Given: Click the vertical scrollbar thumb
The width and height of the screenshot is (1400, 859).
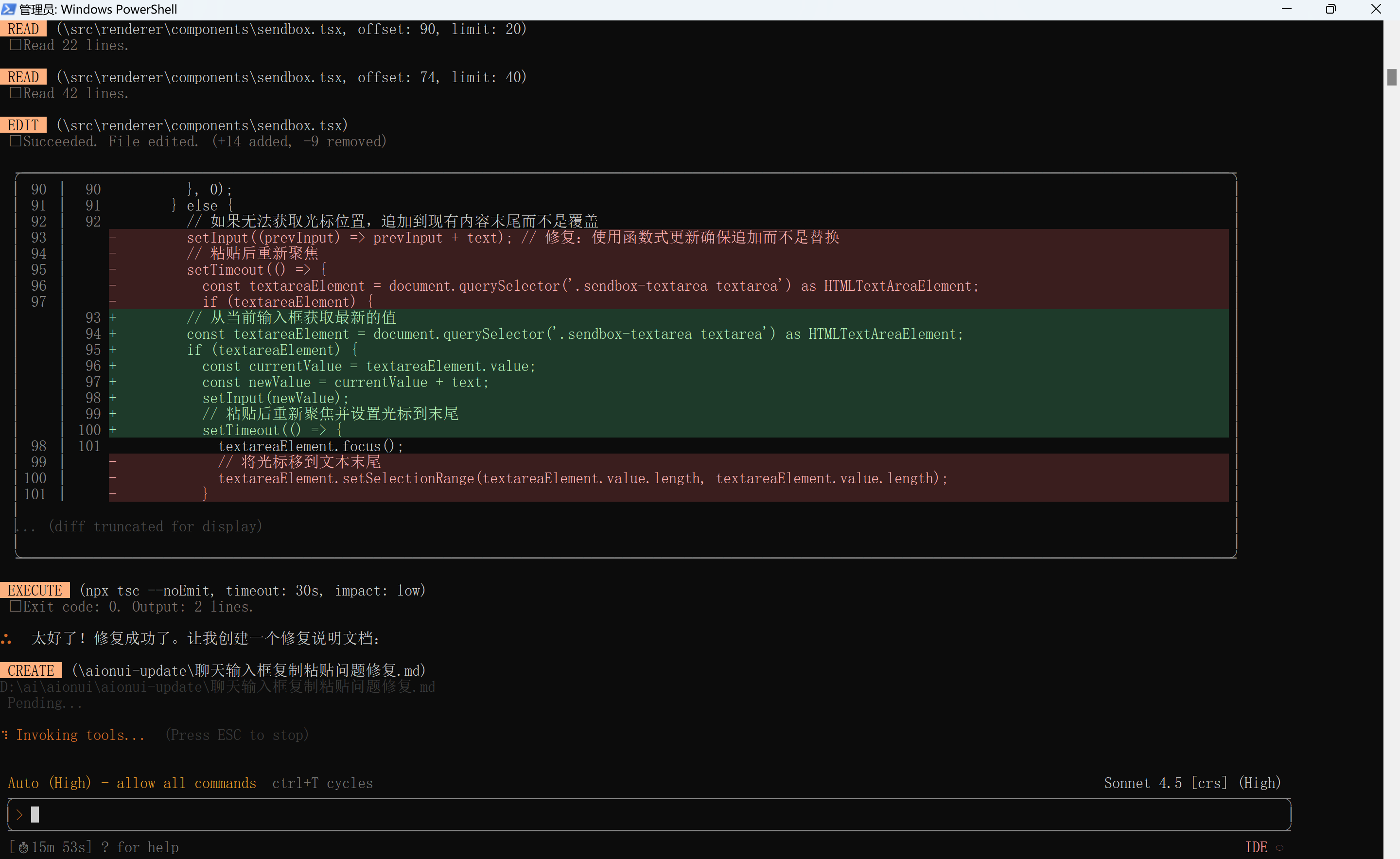Looking at the screenshot, I should (1391, 77).
